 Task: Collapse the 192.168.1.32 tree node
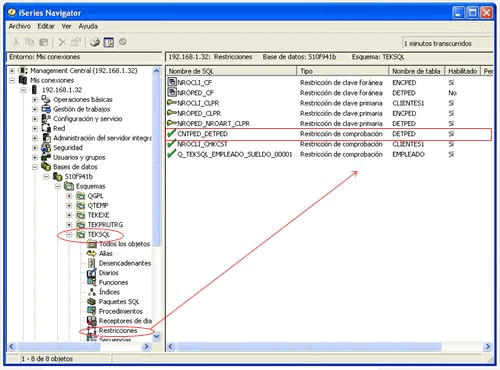23,90
